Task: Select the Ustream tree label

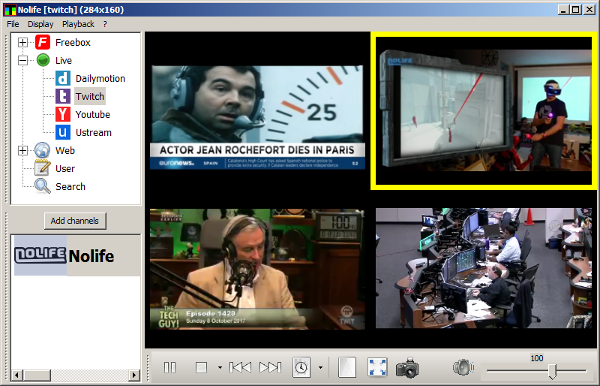Action: pos(93,132)
